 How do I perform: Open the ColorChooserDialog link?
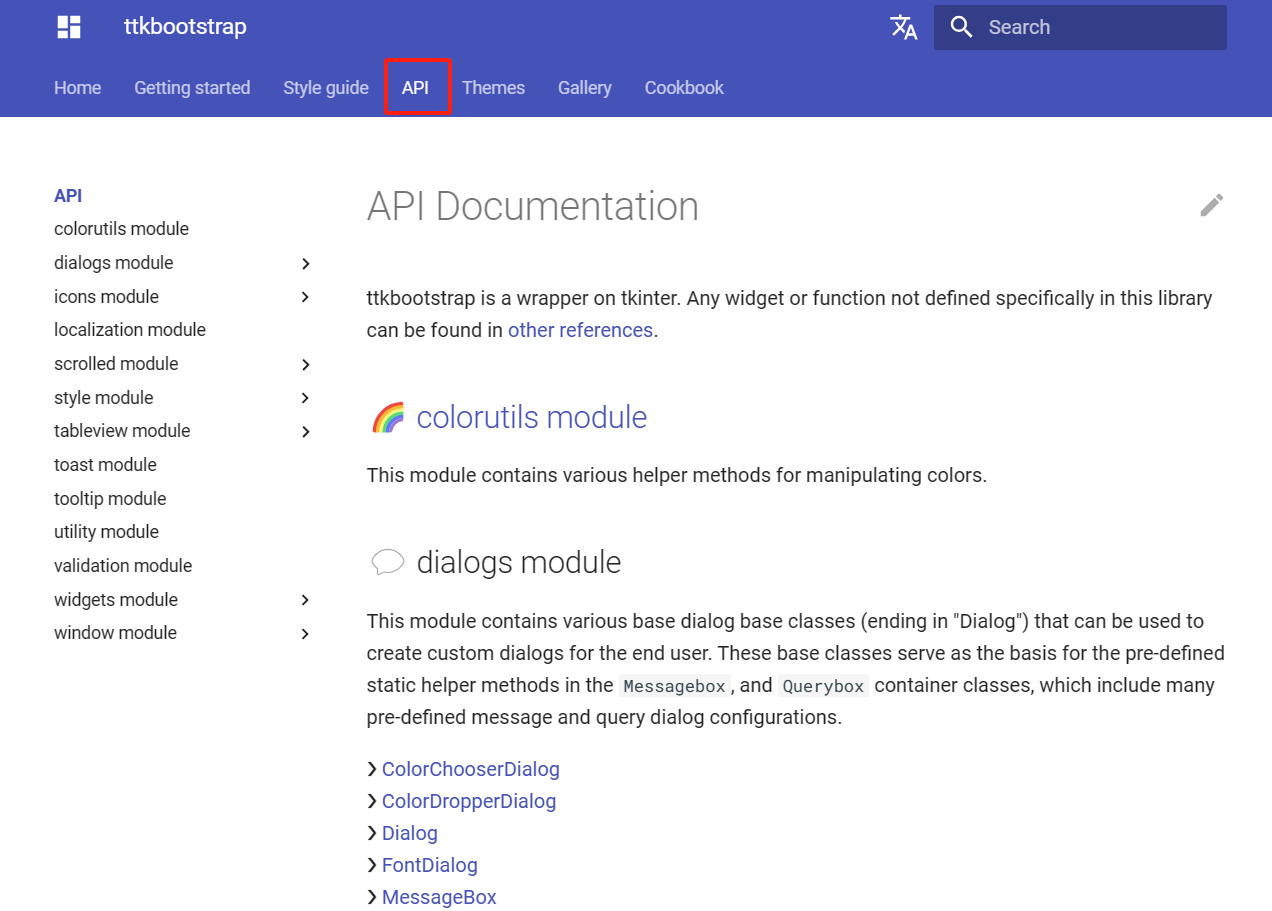pos(471,769)
